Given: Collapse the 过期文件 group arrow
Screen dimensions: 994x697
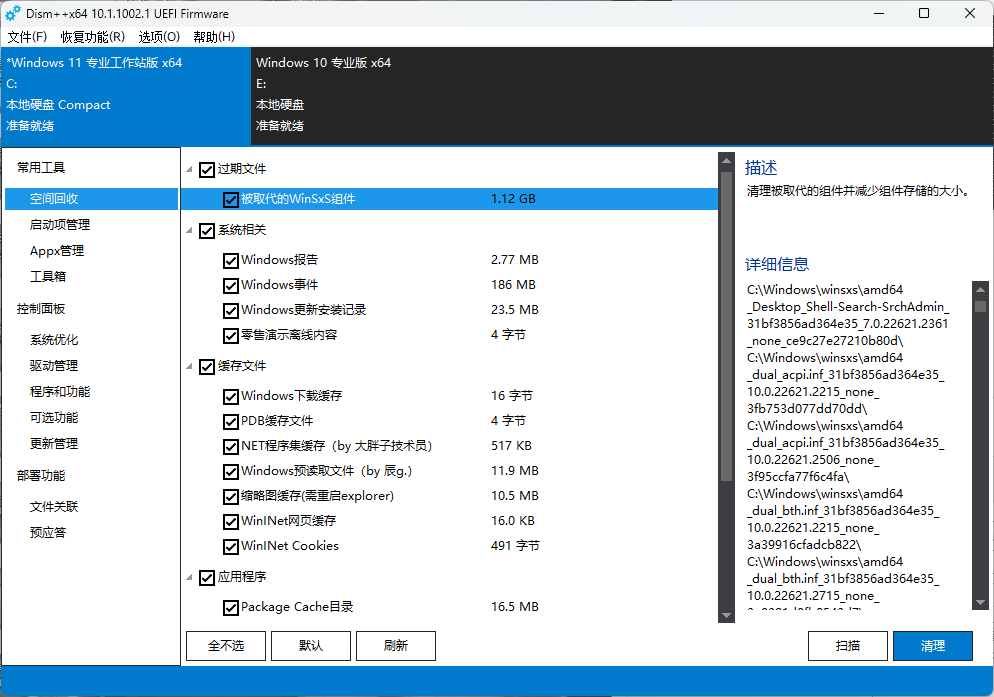Looking at the screenshot, I should (190, 170).
